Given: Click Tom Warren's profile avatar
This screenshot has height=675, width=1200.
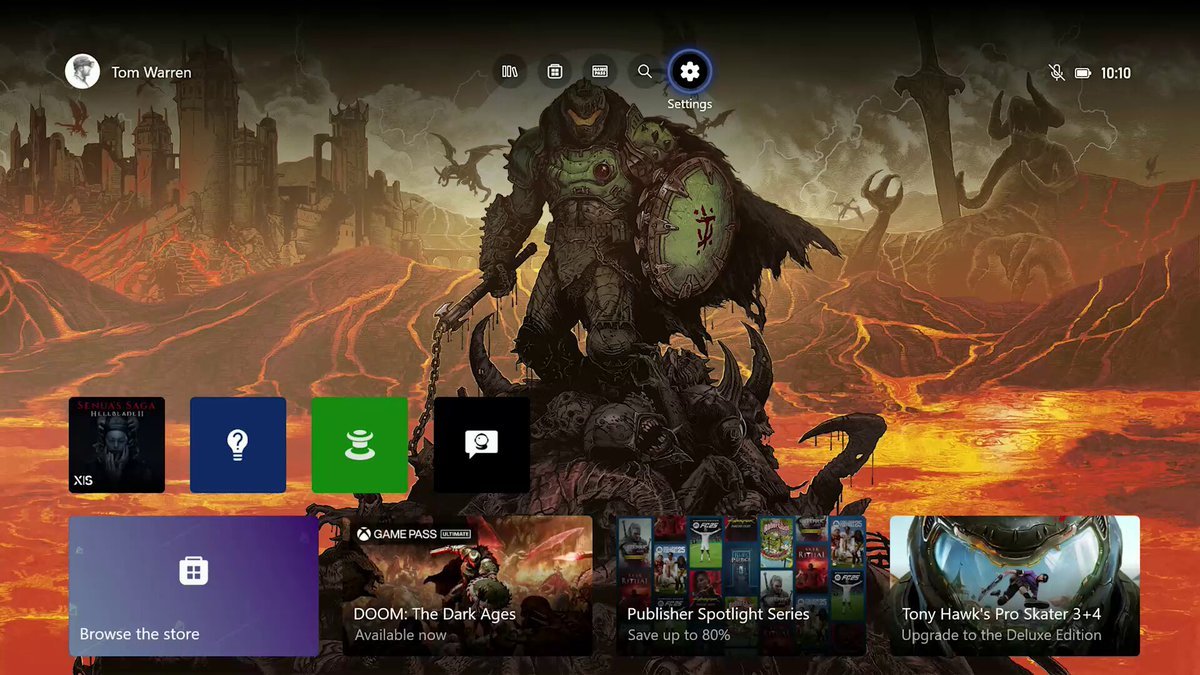Looking at the screenshot, I should point(83,72).
